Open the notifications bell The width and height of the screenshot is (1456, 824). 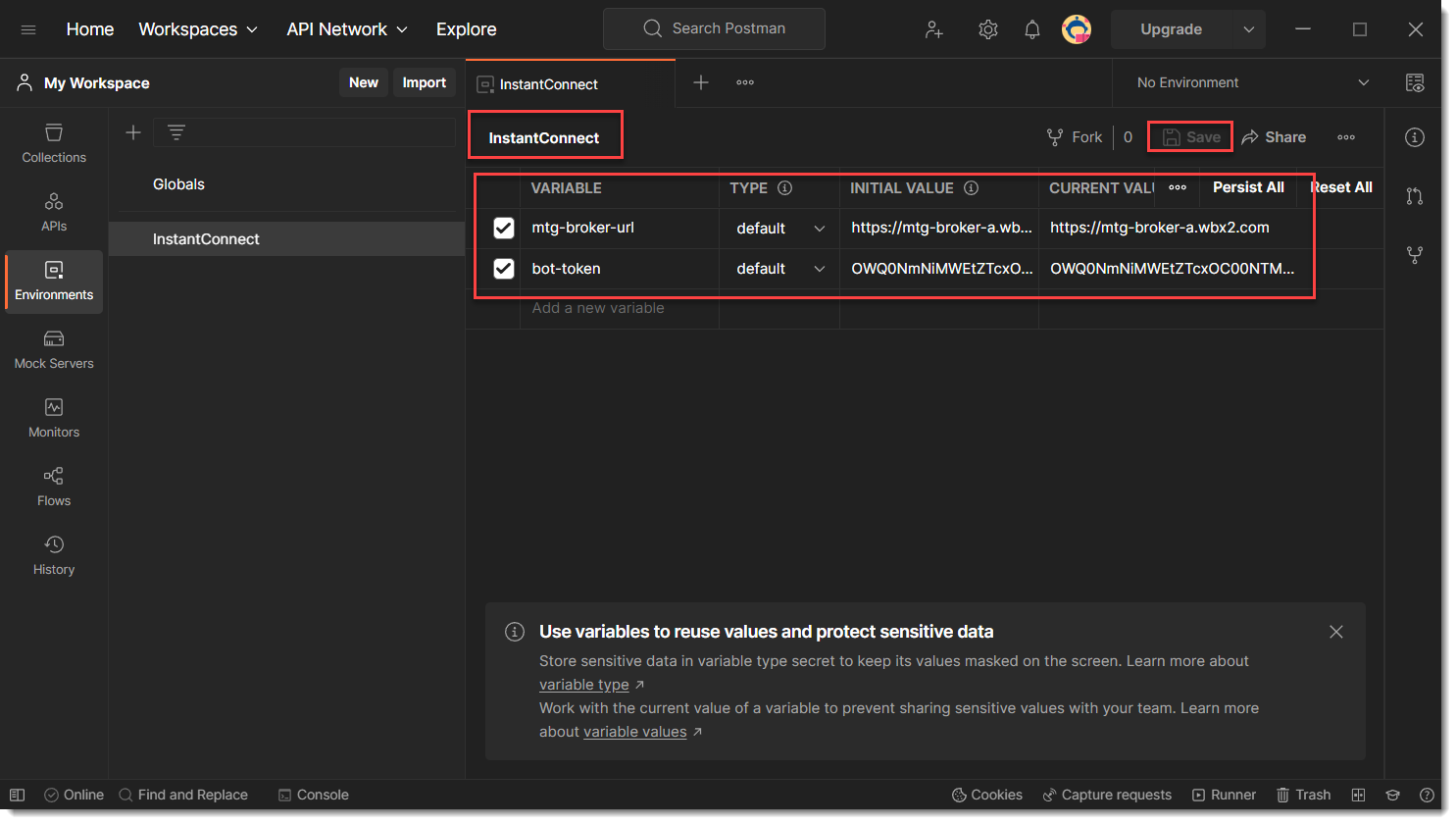click(x=1032, y=29)
